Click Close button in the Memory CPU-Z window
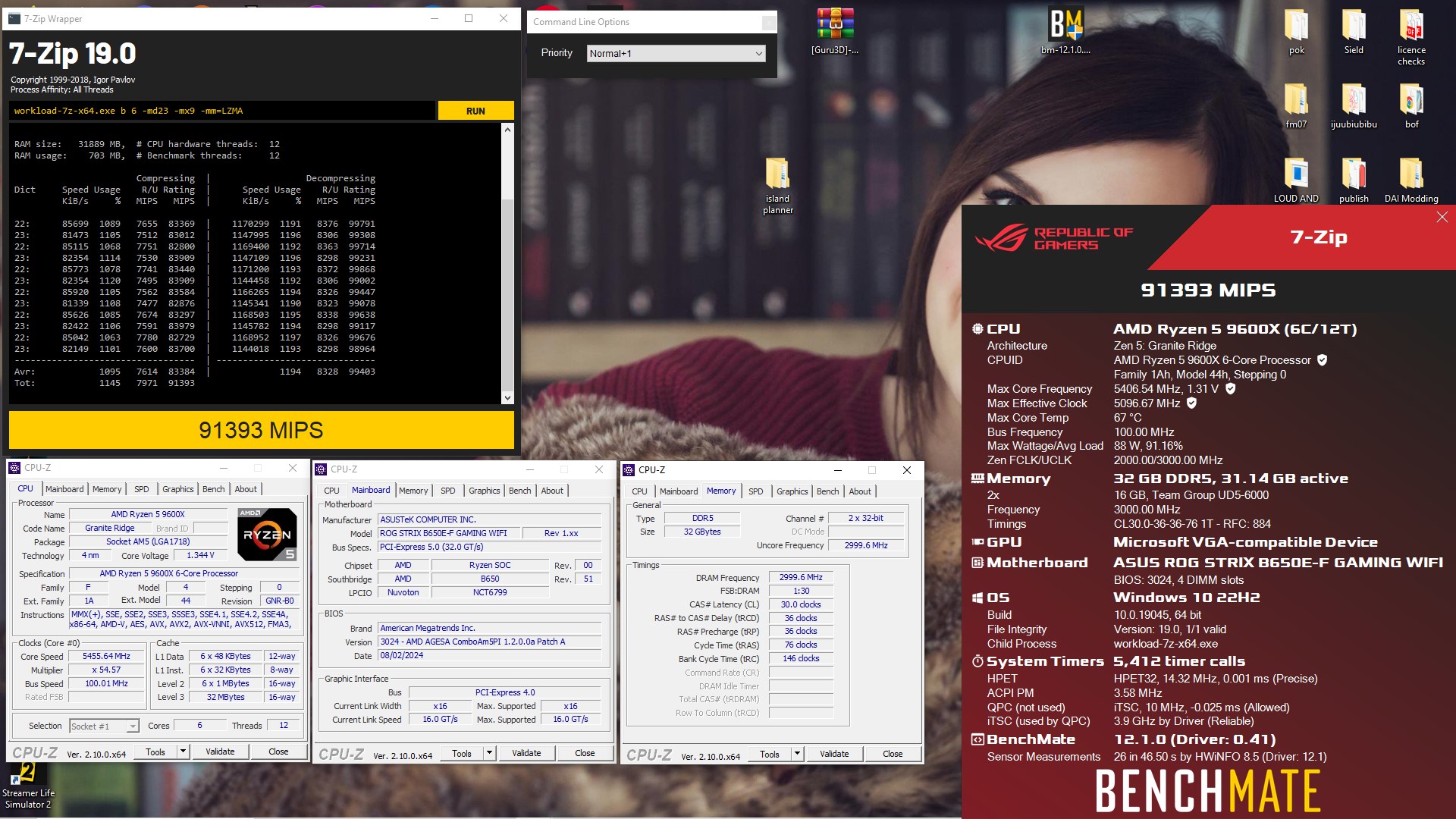1456x819 pixels. pos(893,754)
